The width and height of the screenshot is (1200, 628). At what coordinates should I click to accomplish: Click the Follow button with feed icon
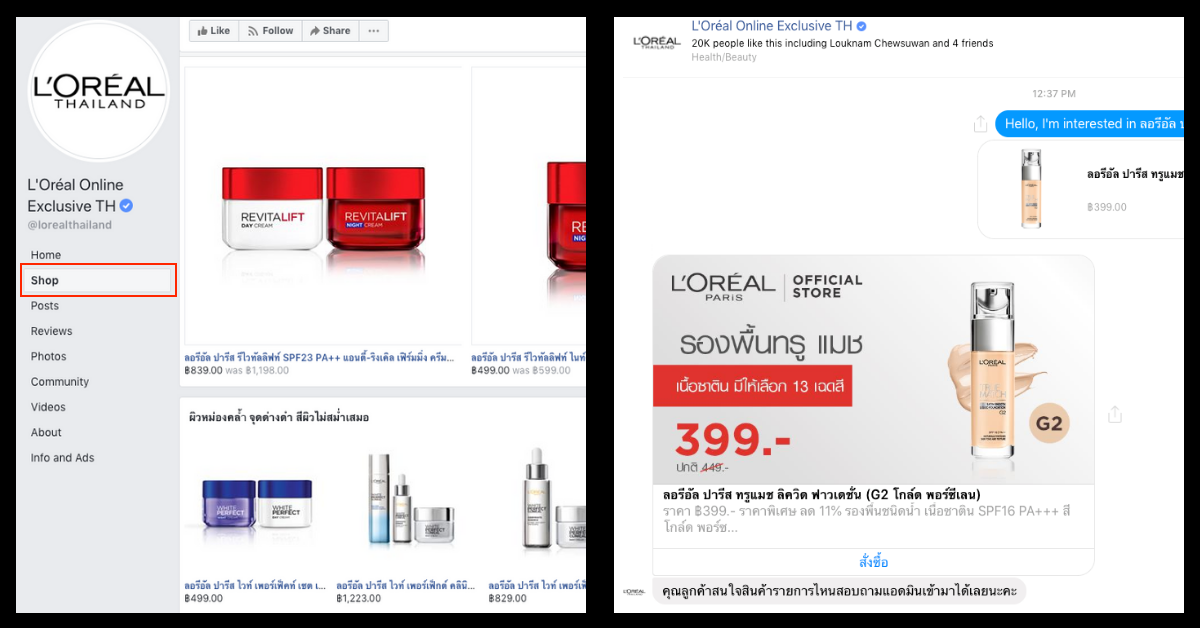(270, 31)
